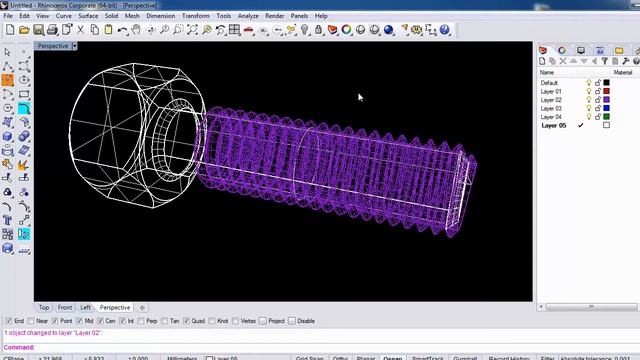Click the Layers panel horizontal scrollbar

click(591, 307)
